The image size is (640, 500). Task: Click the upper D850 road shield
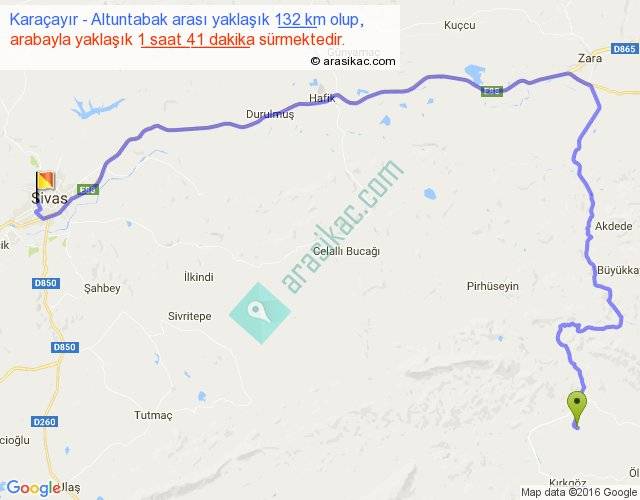46,283
